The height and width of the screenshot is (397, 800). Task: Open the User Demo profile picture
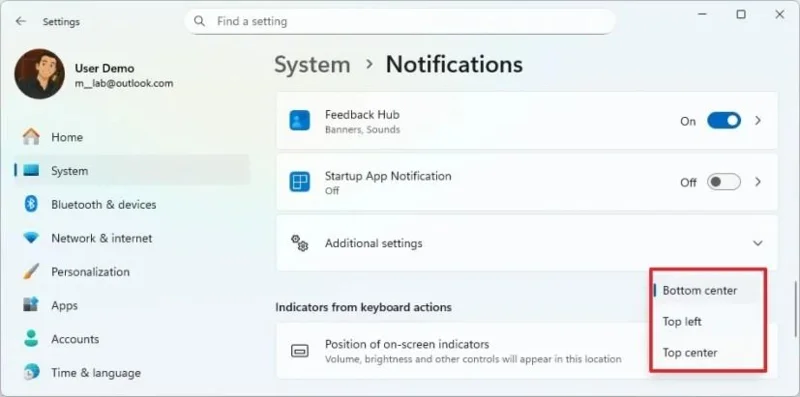[x=39, y=74]
